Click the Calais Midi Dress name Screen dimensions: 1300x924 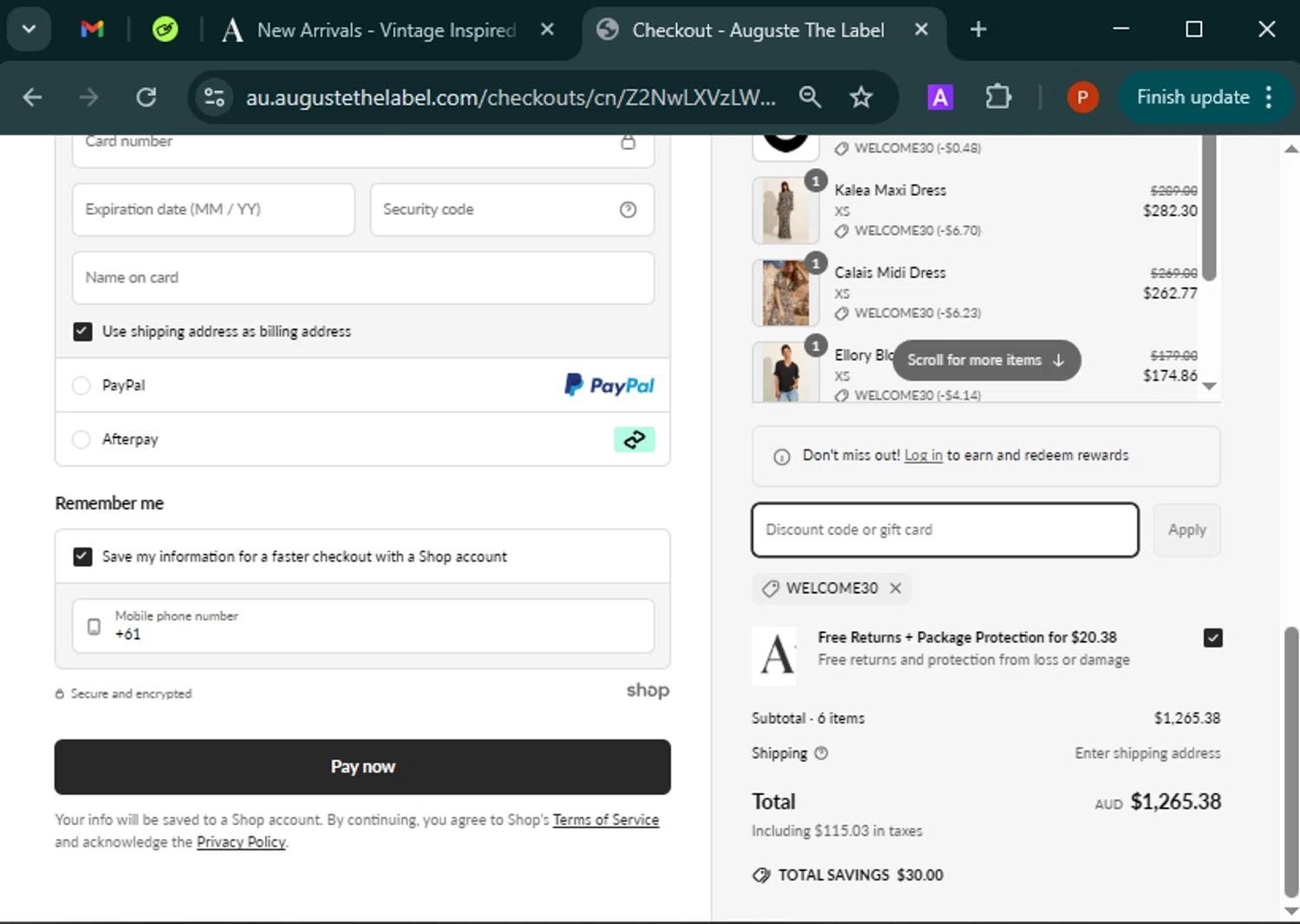click(x=890, y=273)
